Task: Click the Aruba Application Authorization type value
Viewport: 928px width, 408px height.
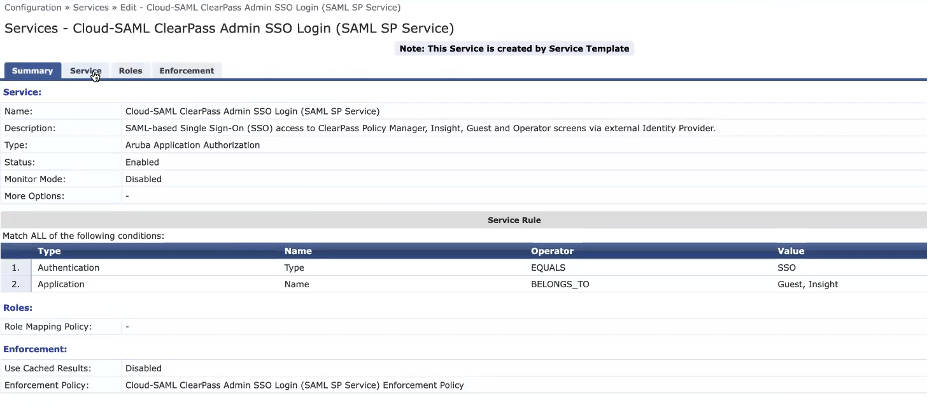Action: click(192, 145)
